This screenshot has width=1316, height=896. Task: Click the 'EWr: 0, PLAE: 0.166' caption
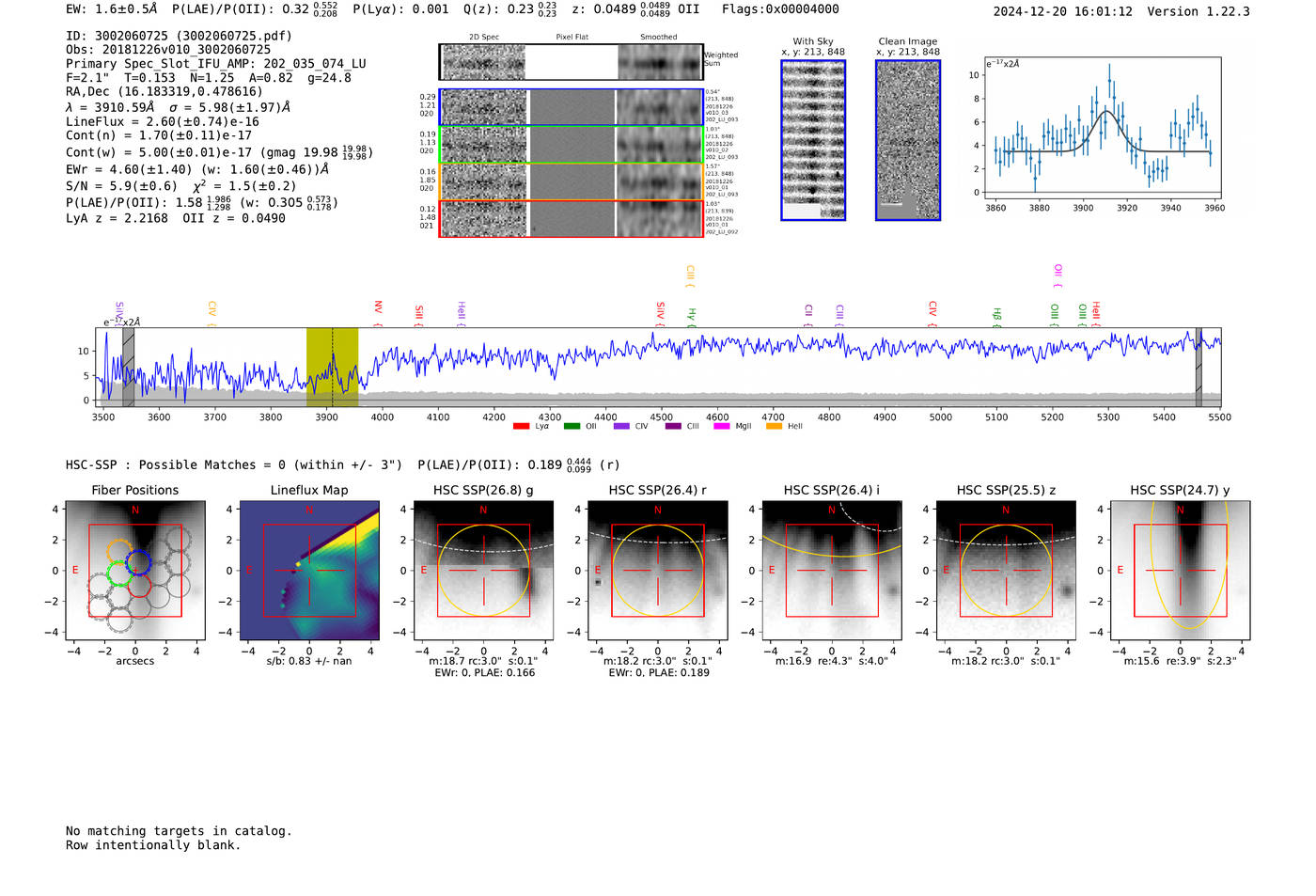(x=485, y=673)
